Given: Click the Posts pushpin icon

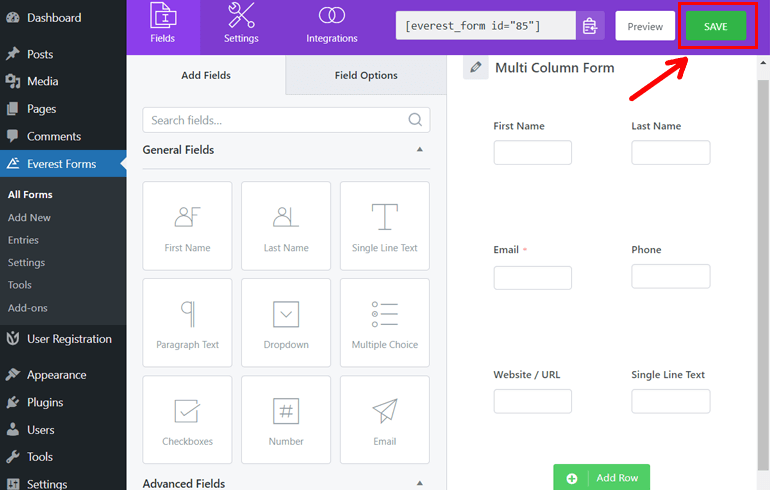Looking at the screenshot, I should click(x=13, y=54).
